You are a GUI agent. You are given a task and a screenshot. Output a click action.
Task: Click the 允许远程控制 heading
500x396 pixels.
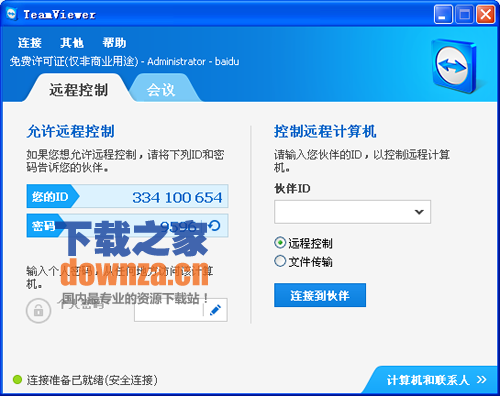click(x=71, y=131)
